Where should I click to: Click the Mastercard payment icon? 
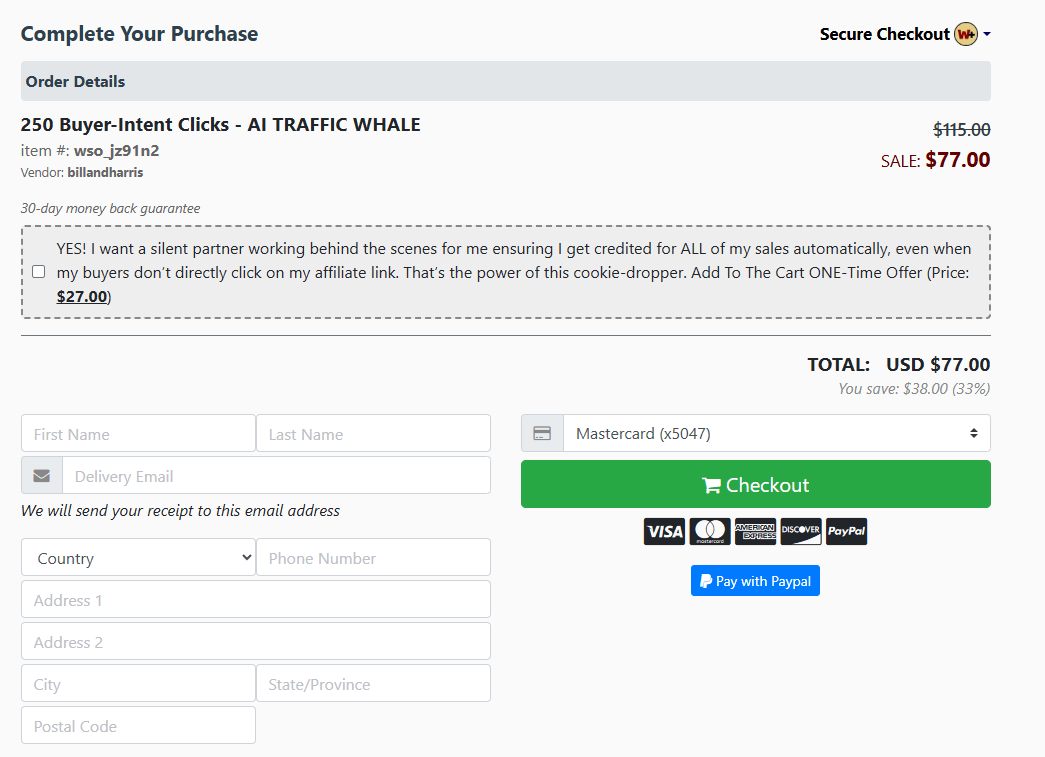coord(710,531)
